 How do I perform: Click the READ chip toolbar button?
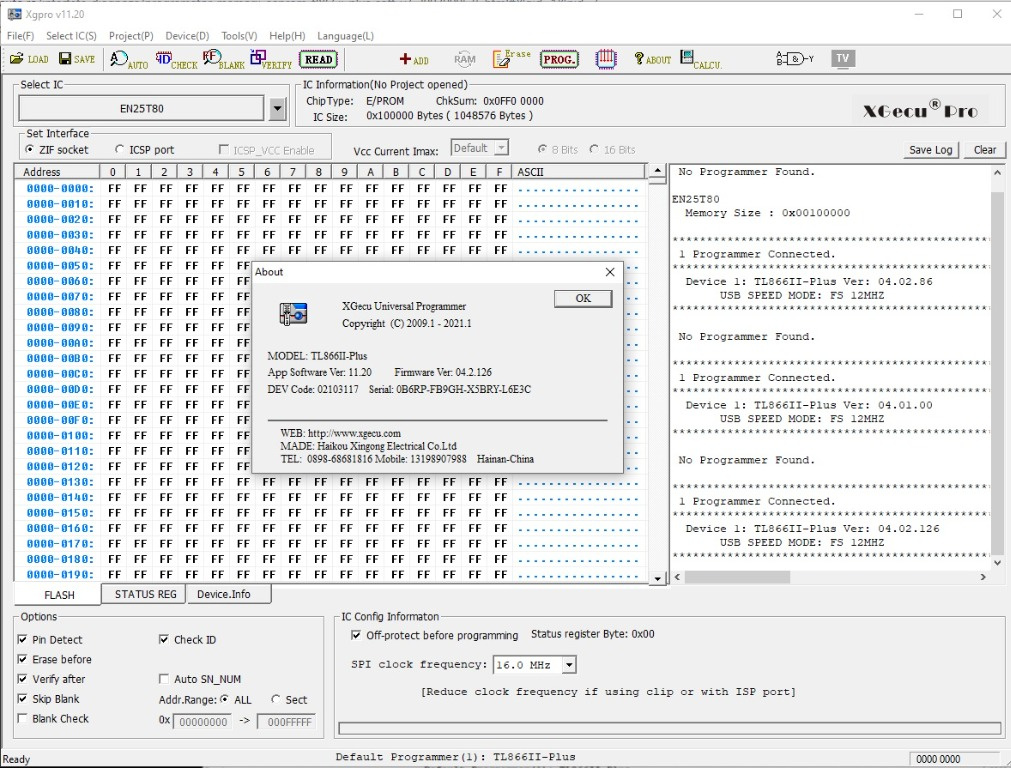point(319,60)
